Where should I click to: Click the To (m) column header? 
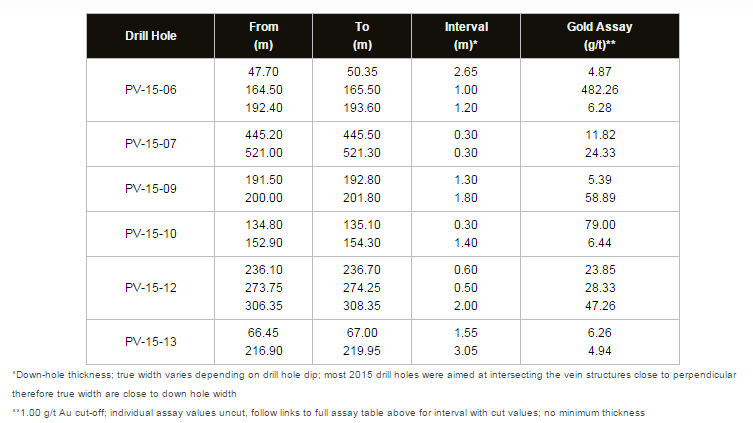(361, 36)
